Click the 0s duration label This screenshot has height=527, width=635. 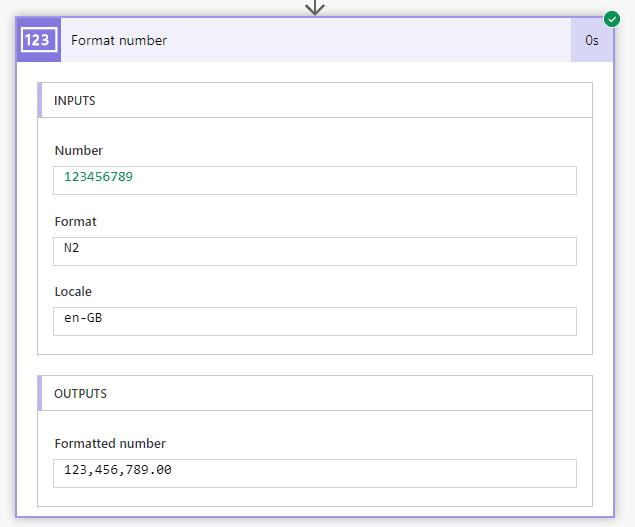pyautogui.click(x=592, y=40)
